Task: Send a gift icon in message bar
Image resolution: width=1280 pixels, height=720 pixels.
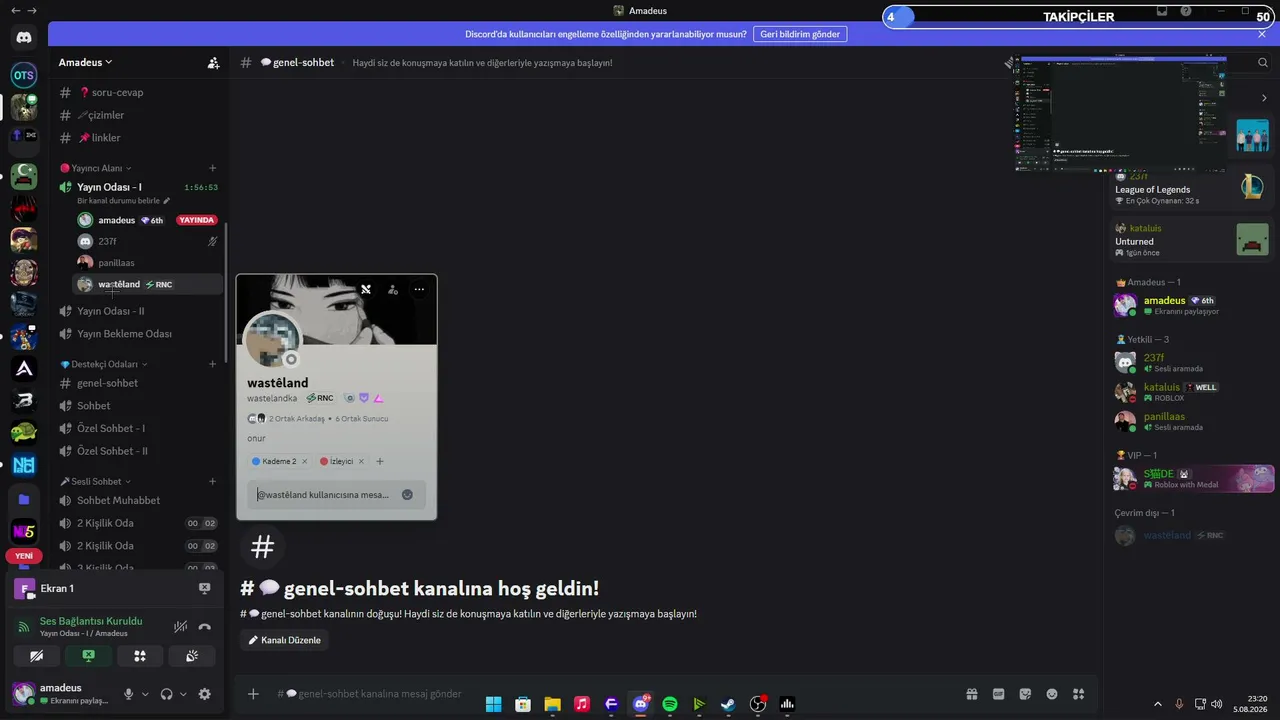Action: tap(971, 694)
